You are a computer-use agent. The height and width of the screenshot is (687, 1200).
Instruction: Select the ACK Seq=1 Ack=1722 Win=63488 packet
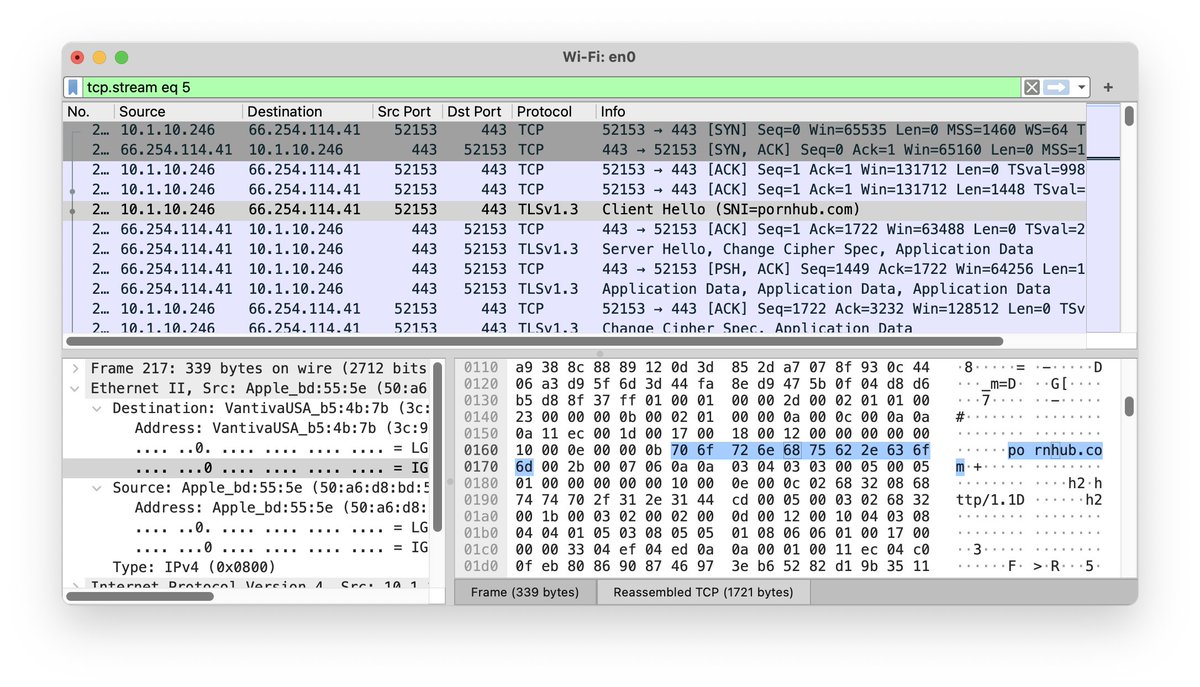click(x=575, y=230)
